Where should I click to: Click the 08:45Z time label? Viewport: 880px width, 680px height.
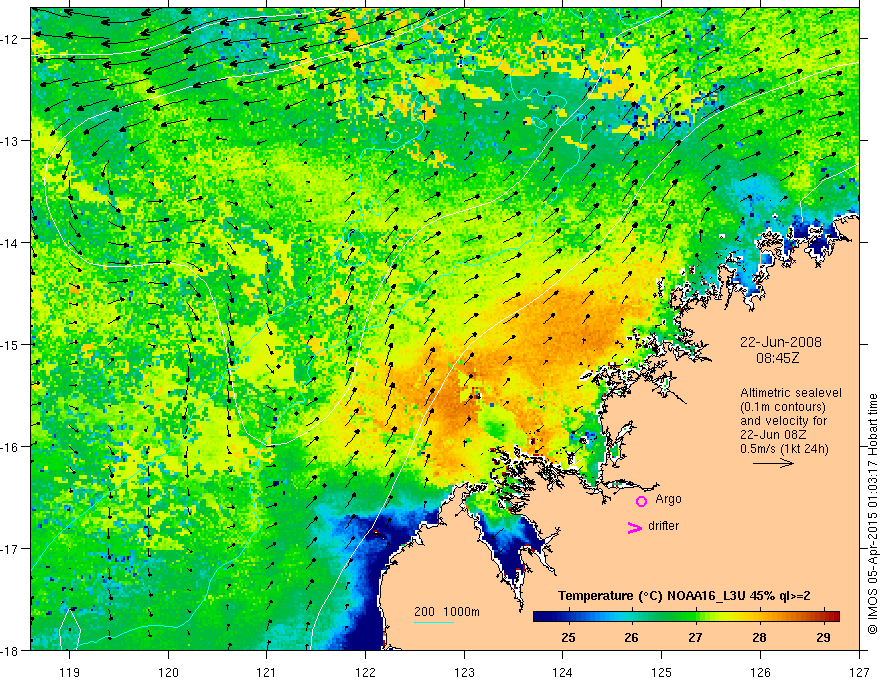777,358
